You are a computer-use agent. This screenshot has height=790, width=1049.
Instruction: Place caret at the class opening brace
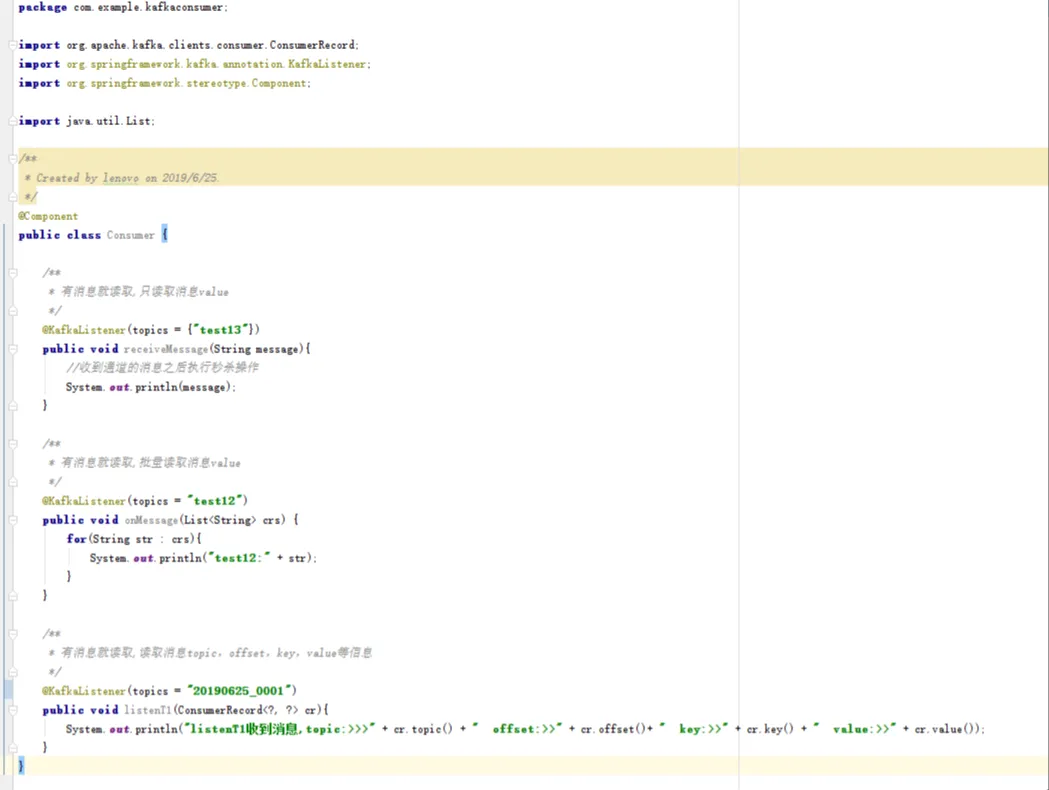[x=165, y=235]
